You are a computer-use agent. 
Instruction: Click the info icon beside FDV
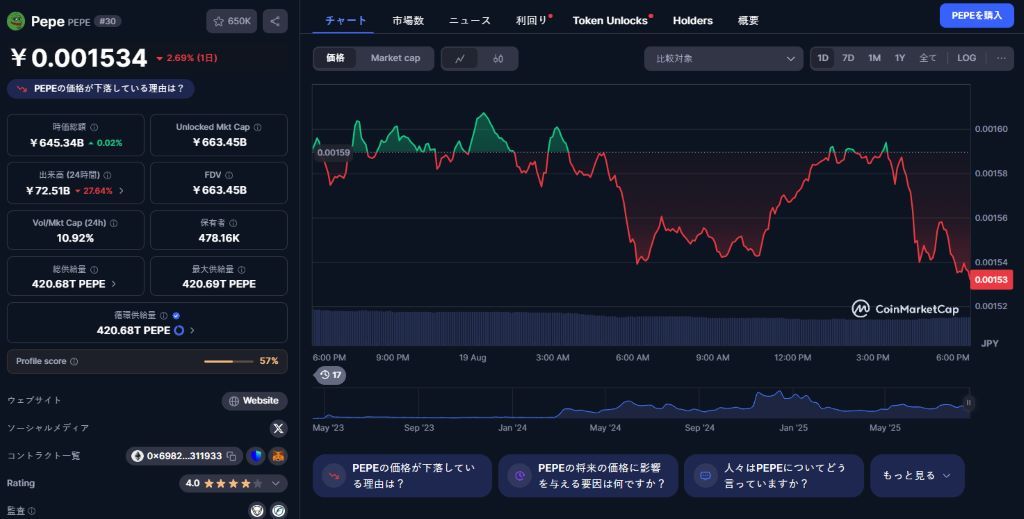tap(229, 175)
